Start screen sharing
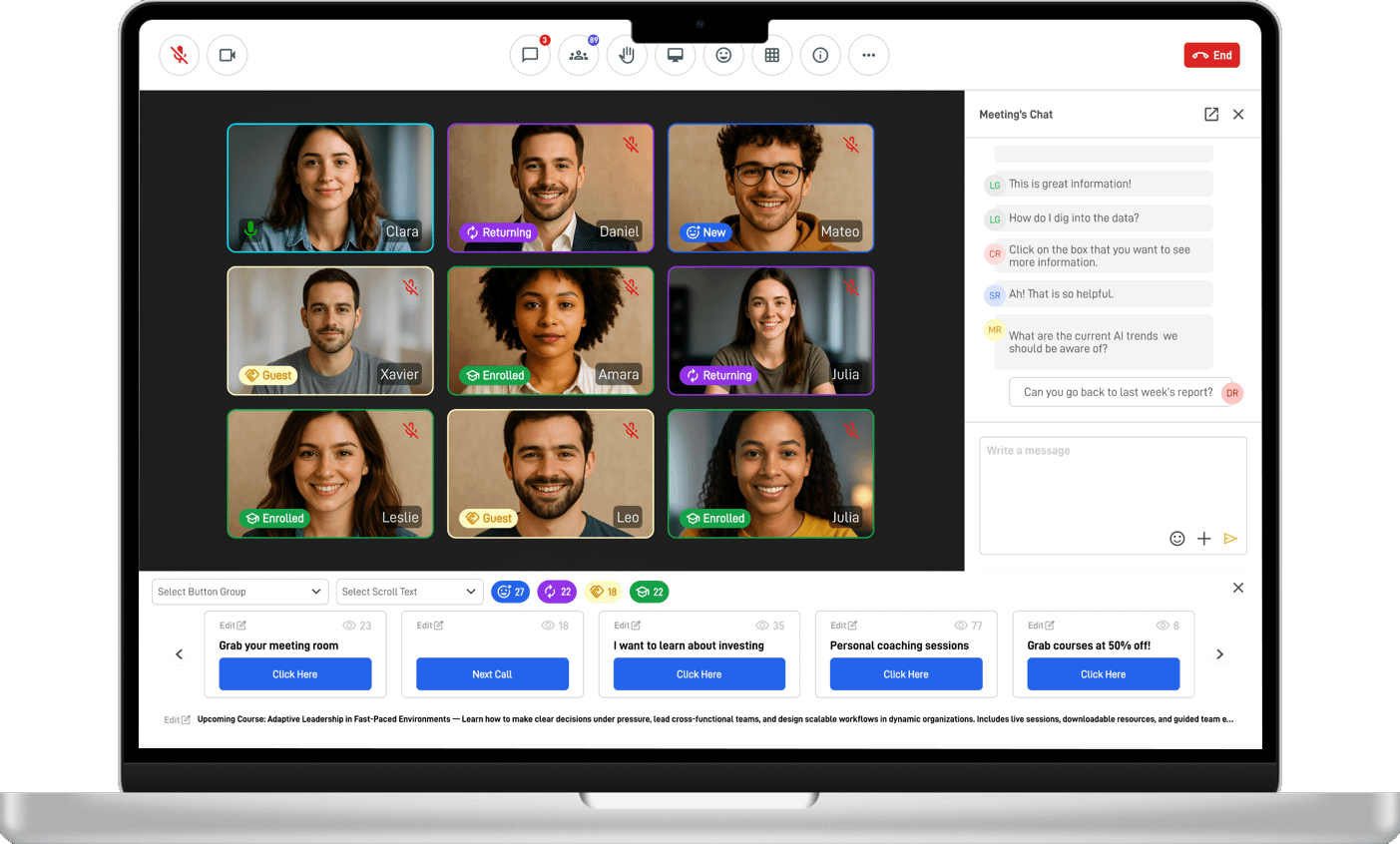 [675, 55]
